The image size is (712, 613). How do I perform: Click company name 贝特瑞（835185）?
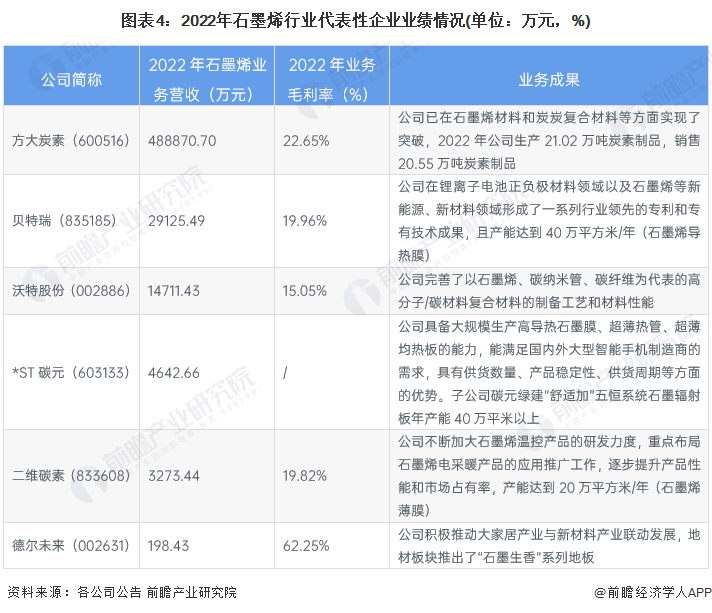point(64,221)
